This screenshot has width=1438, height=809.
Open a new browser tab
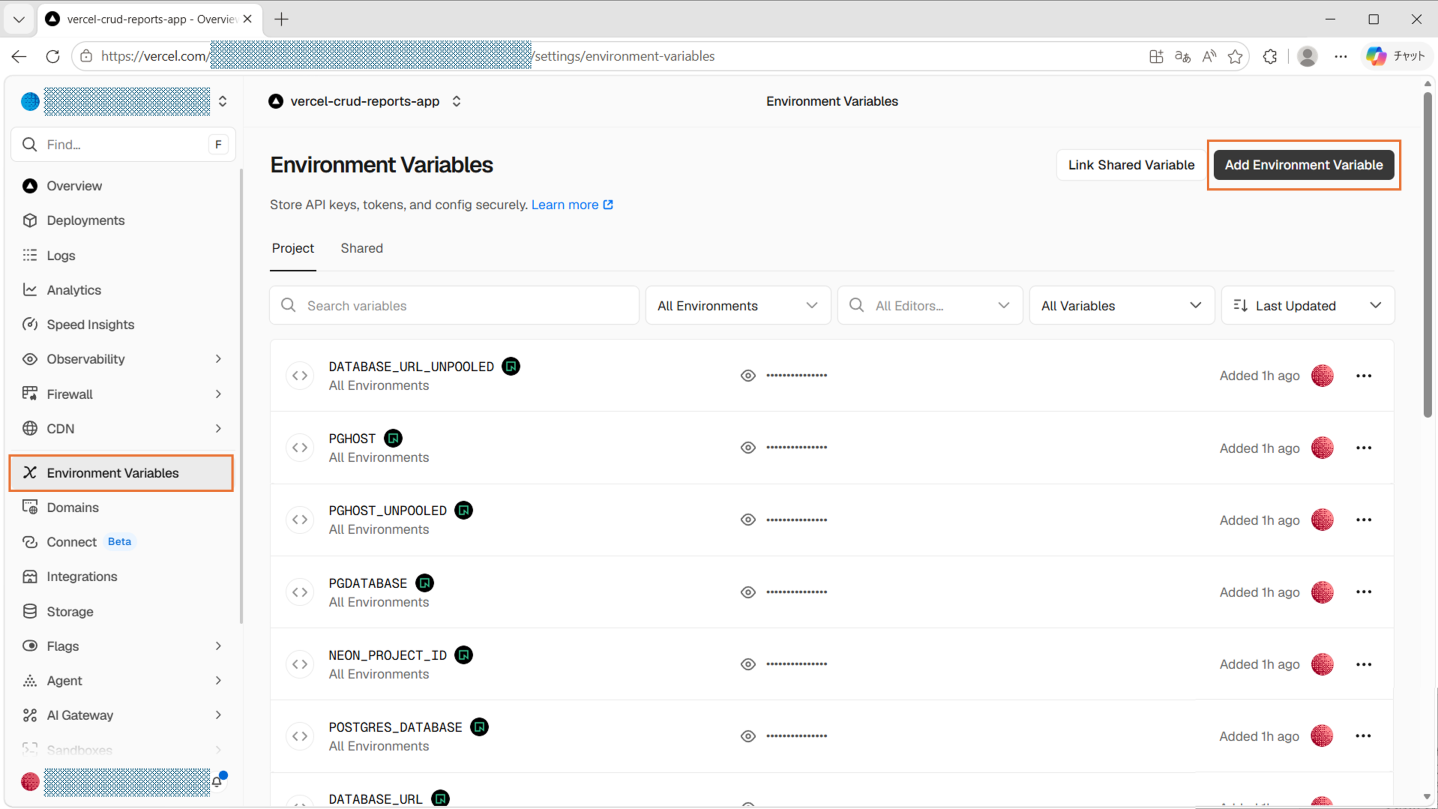point(282,19)
